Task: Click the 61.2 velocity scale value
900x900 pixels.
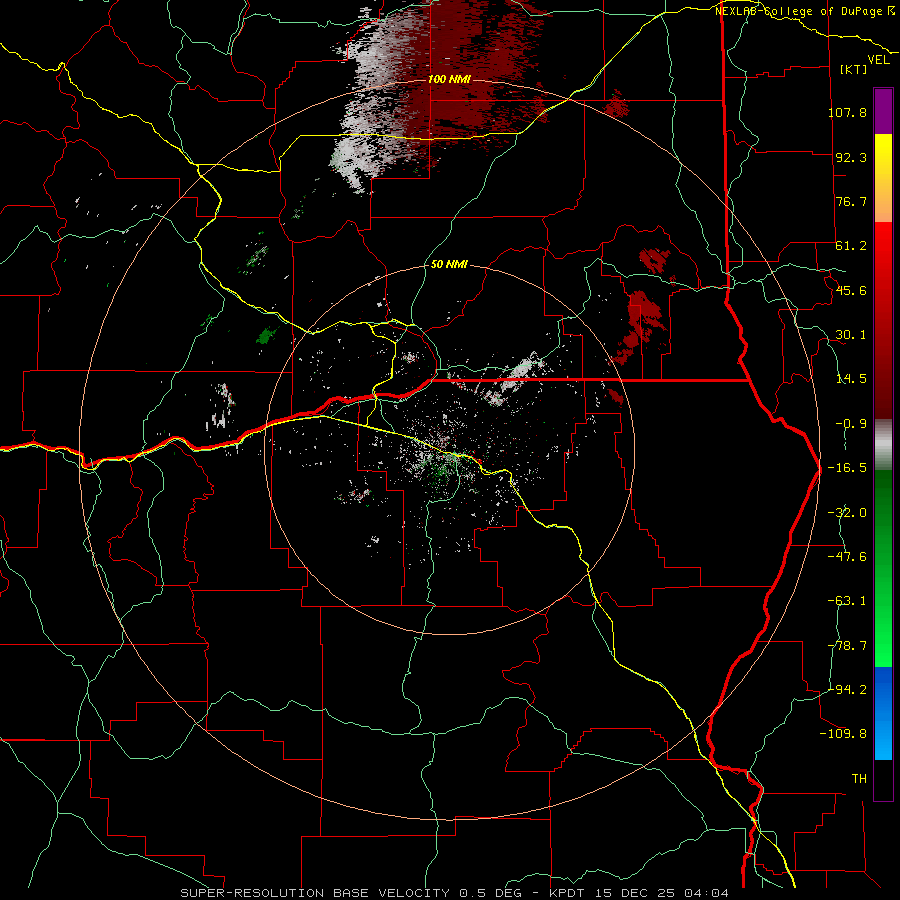Action: click(851, 246)
